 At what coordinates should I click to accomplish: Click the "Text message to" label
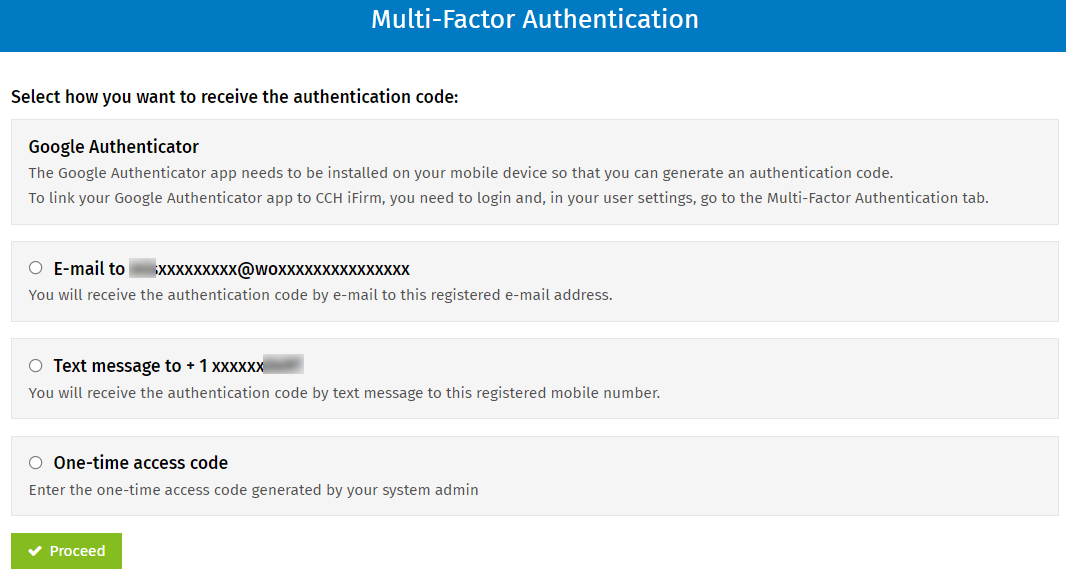tap(117, 366)
